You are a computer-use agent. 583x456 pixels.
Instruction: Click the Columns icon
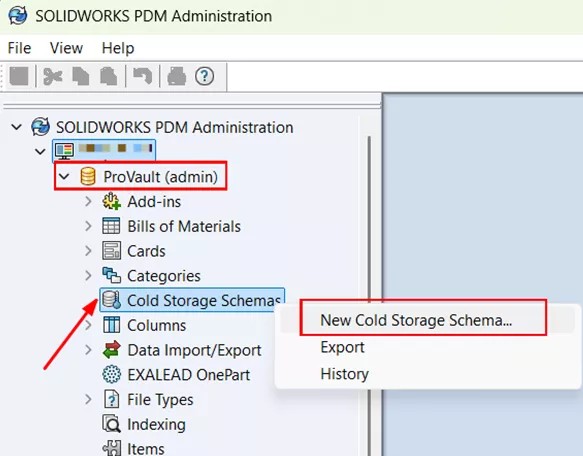tap(111, 325)
